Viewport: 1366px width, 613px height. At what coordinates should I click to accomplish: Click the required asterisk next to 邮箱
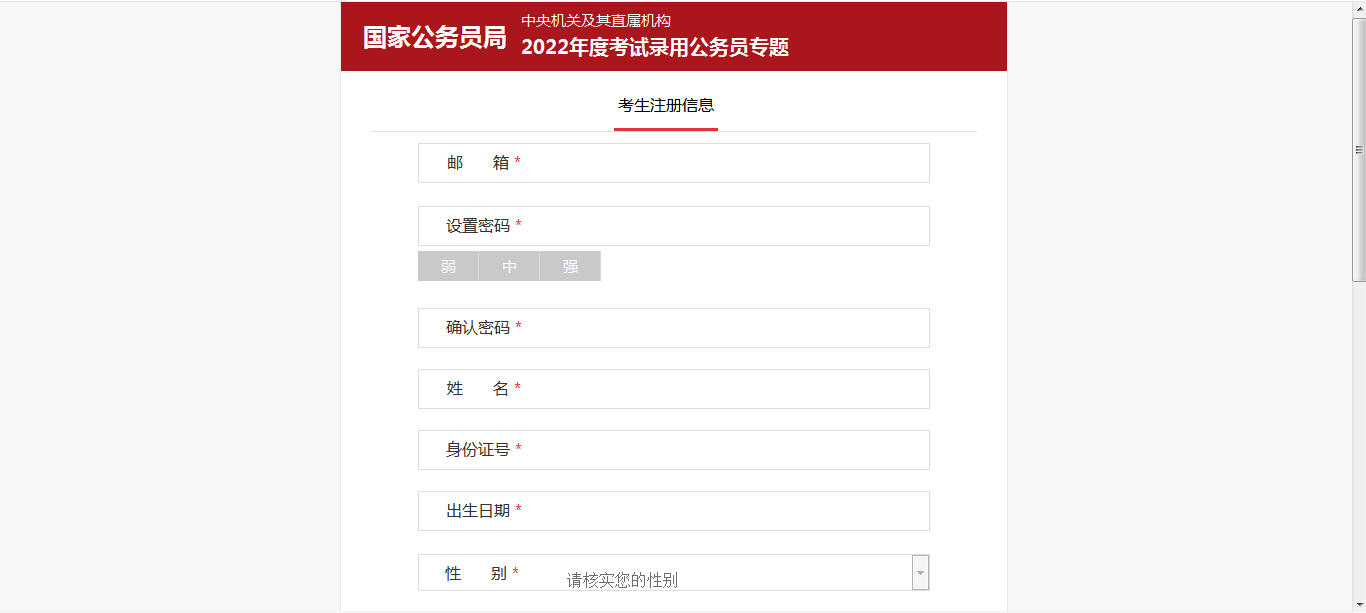516,160
